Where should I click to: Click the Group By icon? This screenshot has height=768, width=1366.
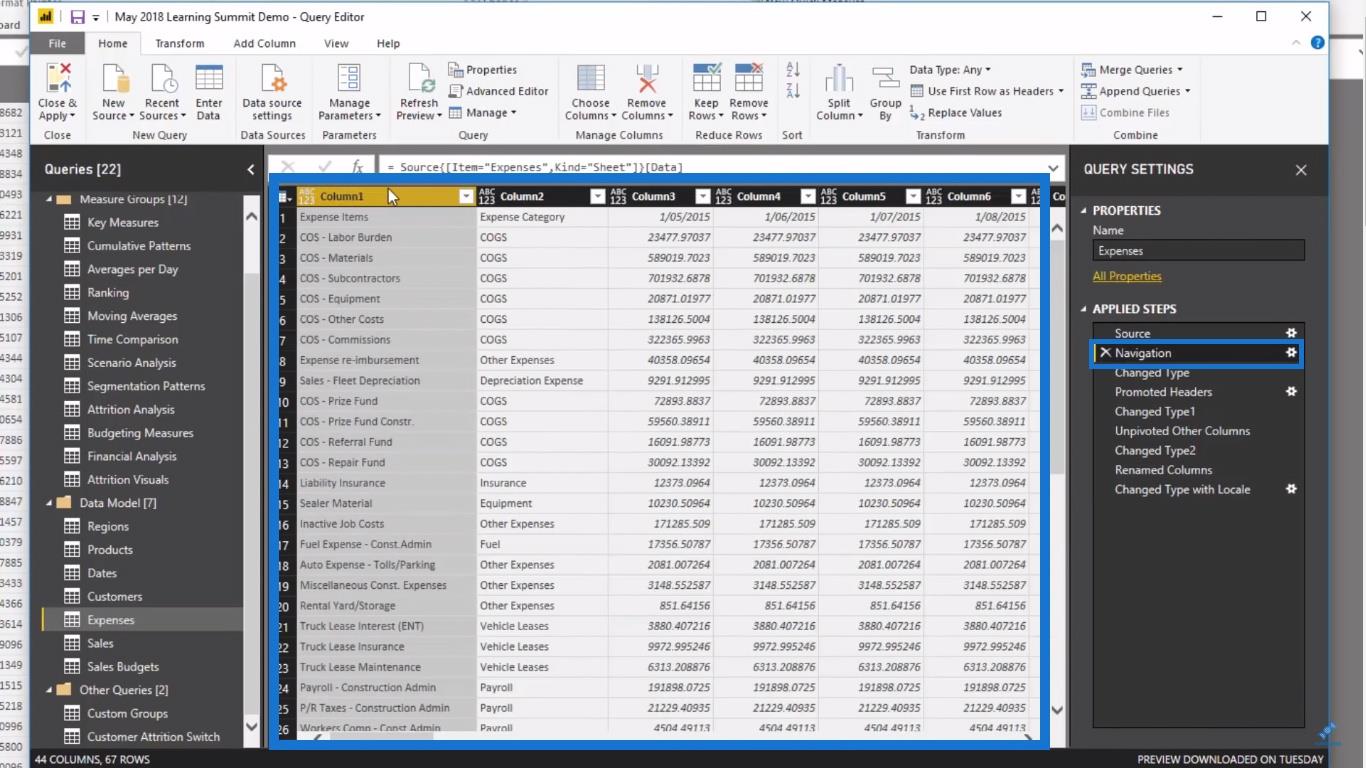click(885, 79)
